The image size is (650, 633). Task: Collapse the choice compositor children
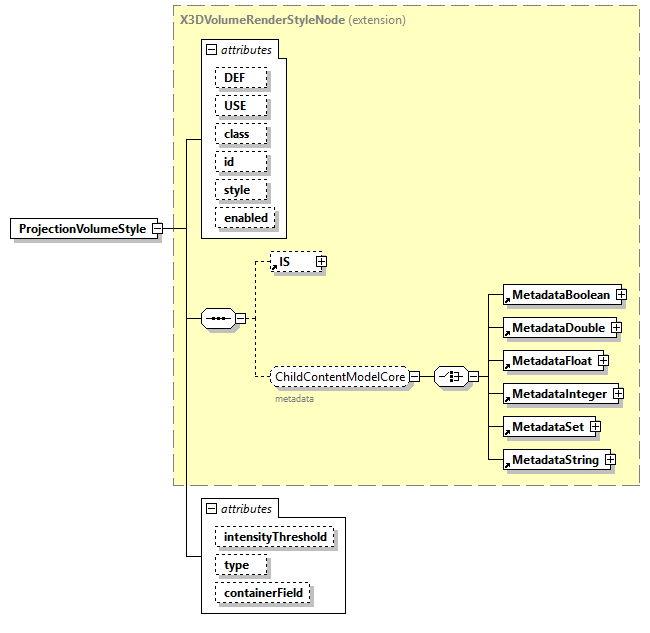point(474,377)
